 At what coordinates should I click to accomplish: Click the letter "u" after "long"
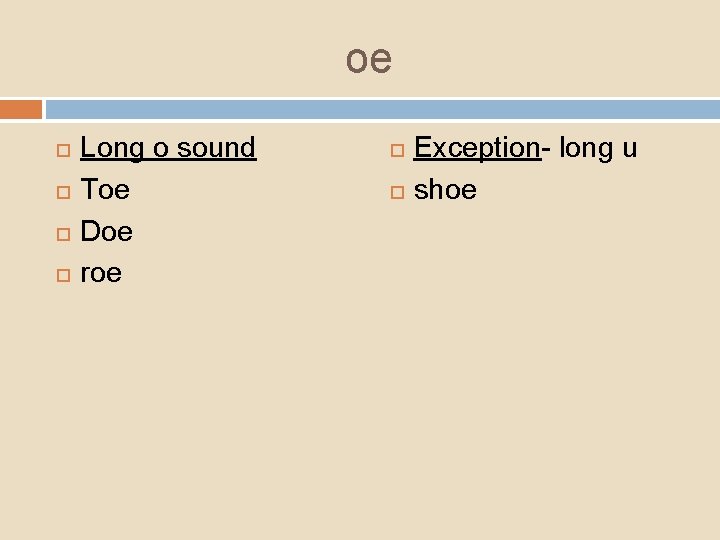[x=629, y=149]
